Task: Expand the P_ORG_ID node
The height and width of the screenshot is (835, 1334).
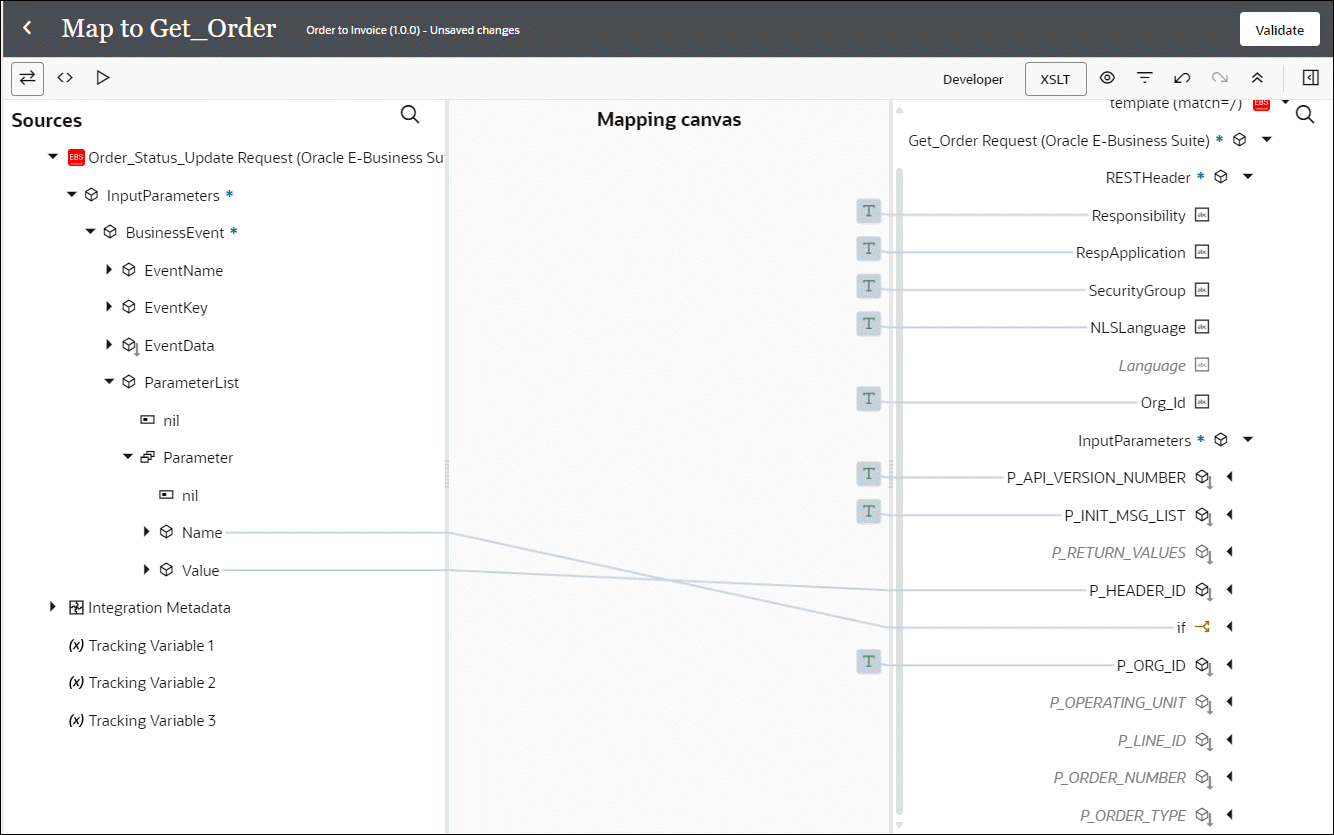Action: 1229,665
